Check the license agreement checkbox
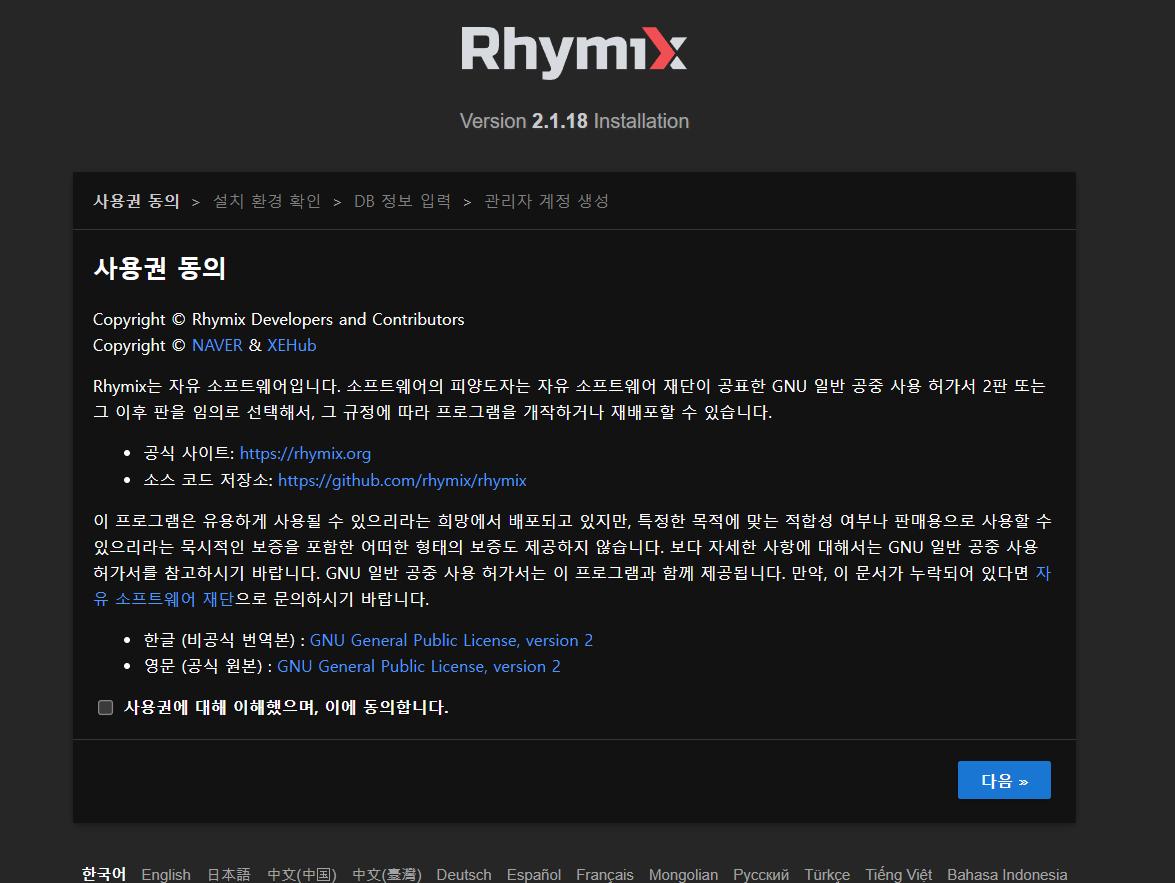1175x883 pixels. point(105,708)
